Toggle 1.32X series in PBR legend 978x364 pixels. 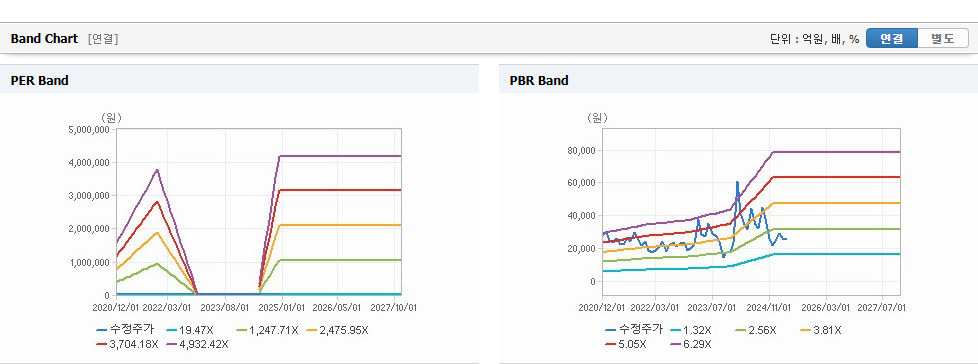click(x=690, y=330)
